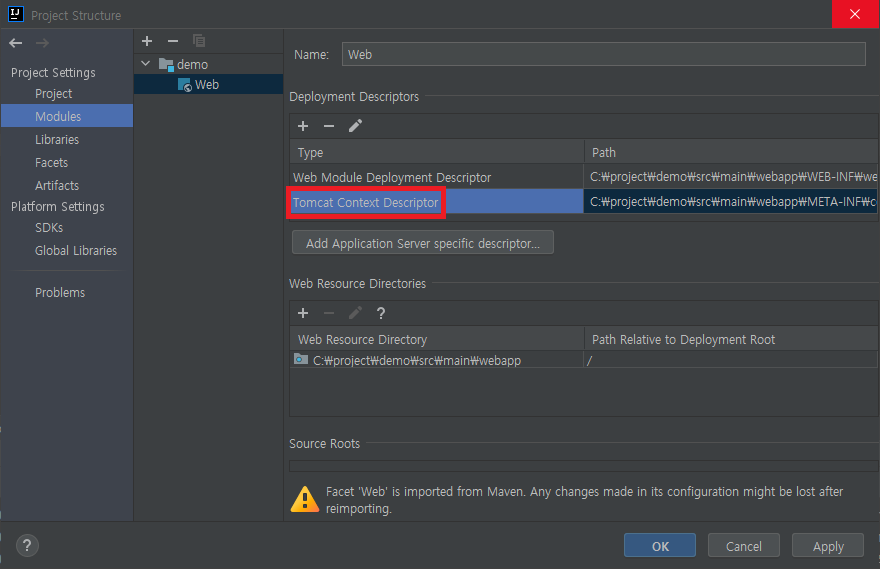
Task: Collapse the demo module tree node
Action: [145, 64]
